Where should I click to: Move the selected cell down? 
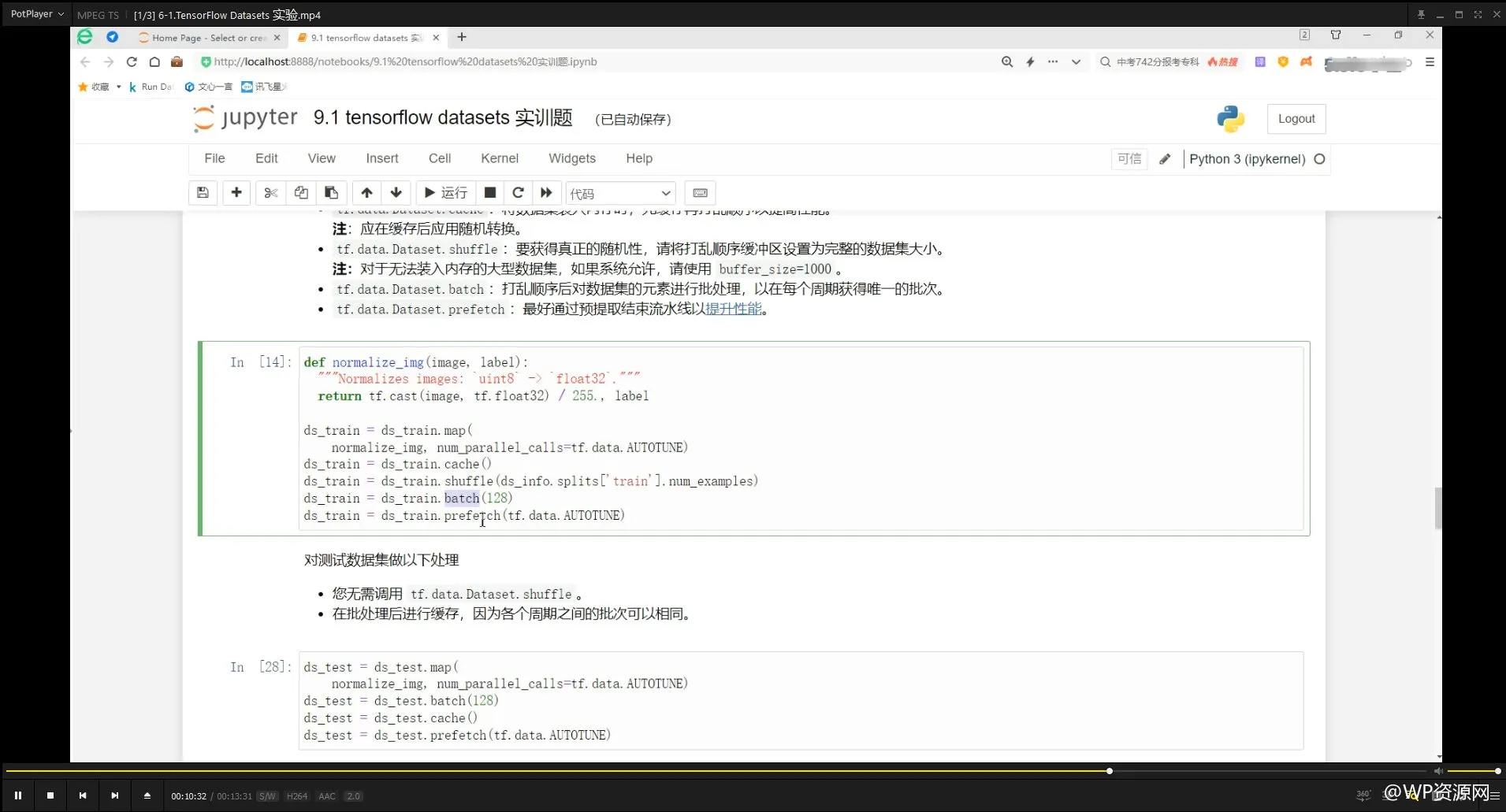pos(396,193)
